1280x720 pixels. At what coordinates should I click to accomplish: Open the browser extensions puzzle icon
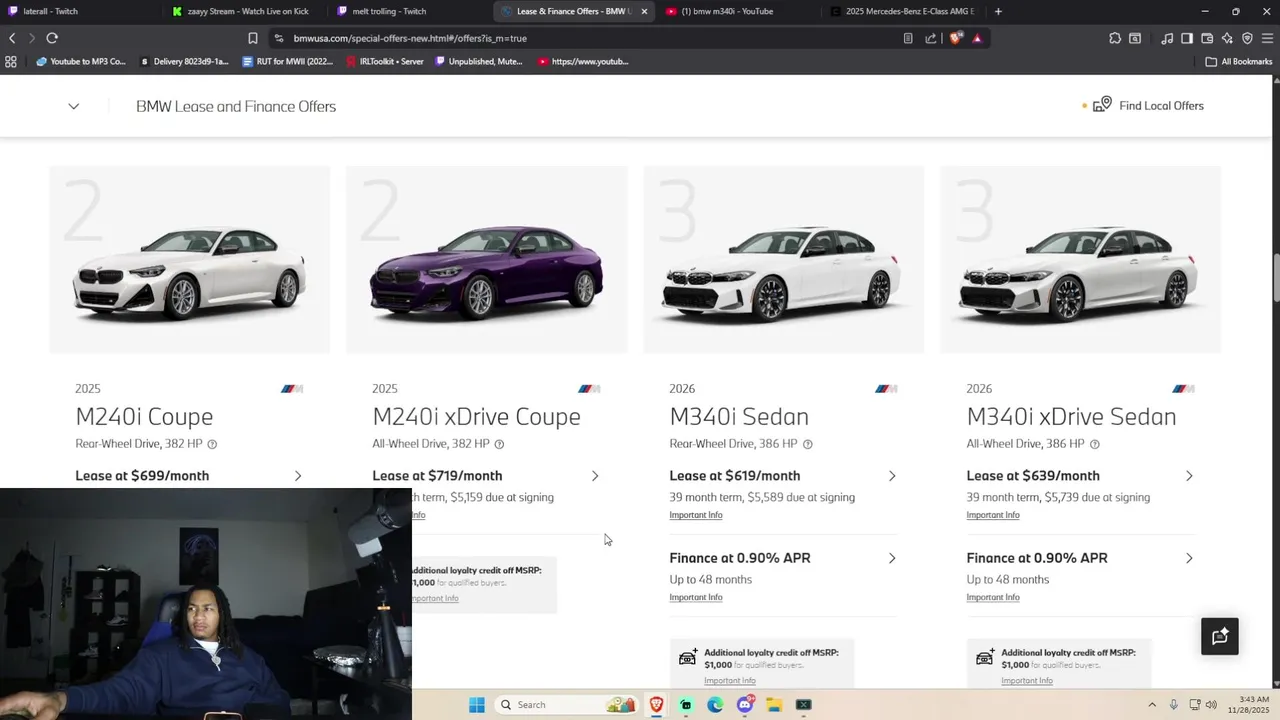(1115, 38)
